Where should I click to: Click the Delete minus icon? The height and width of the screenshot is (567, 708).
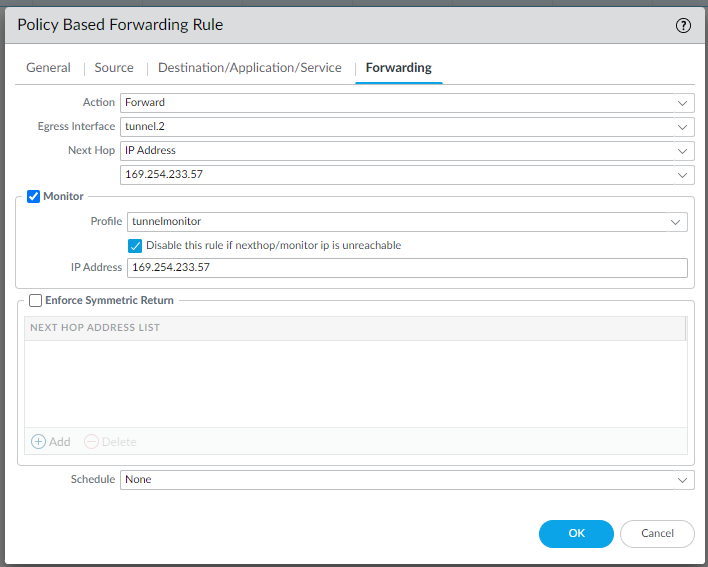tap(91, 441)
